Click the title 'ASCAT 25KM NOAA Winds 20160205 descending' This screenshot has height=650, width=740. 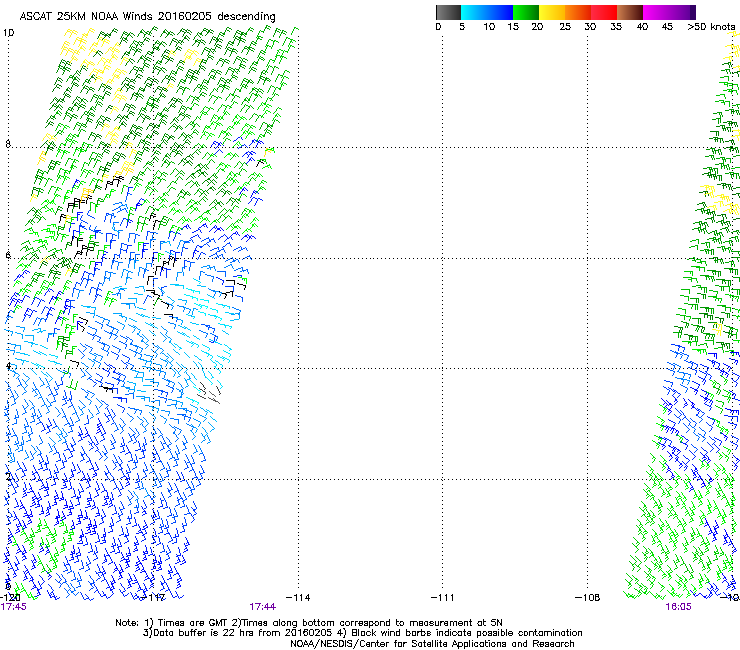coord(147,16)
